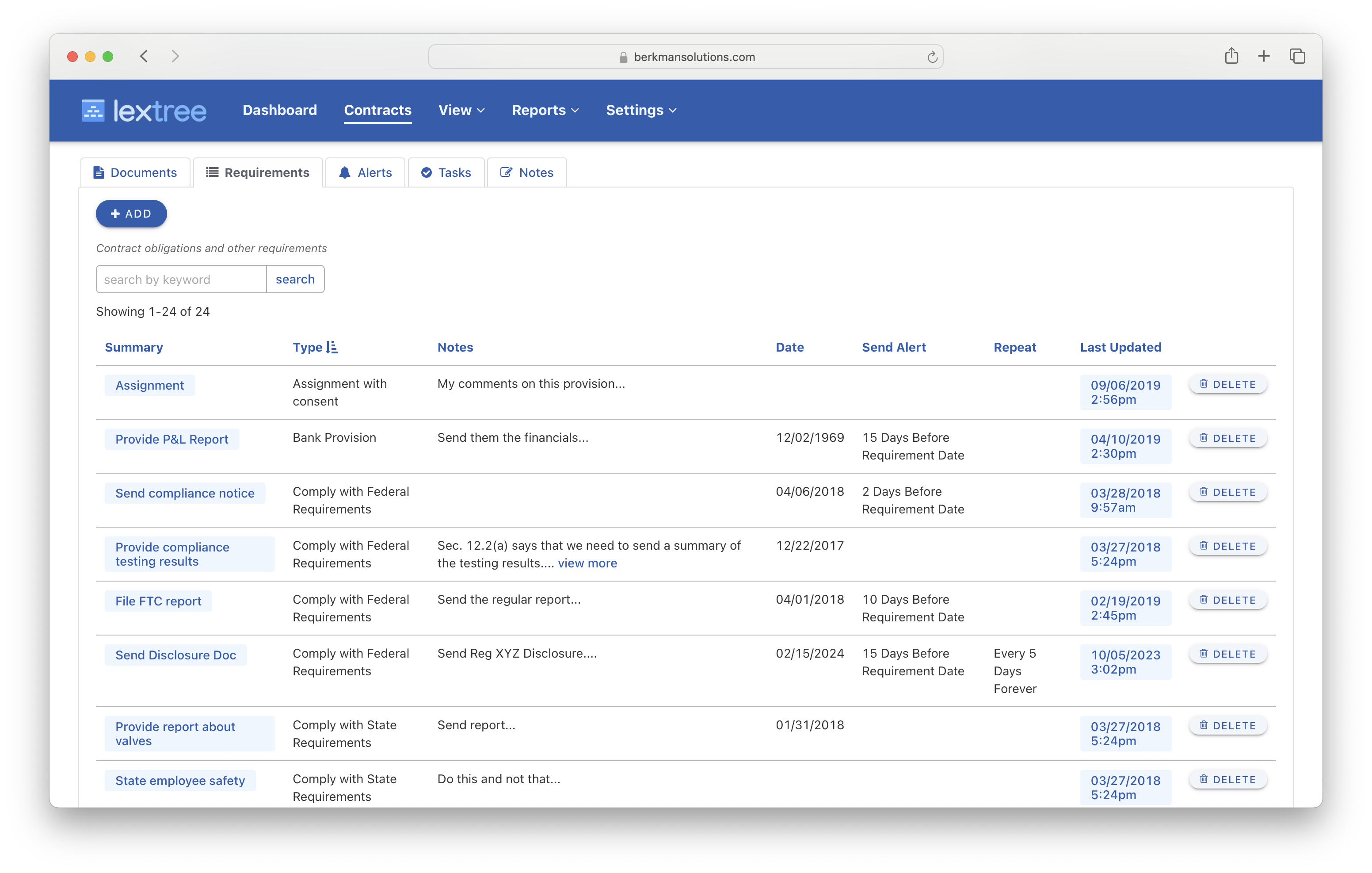The image size is (1372, 873).
Task: Switch to the Documents tab
Action: click(136, 173)
